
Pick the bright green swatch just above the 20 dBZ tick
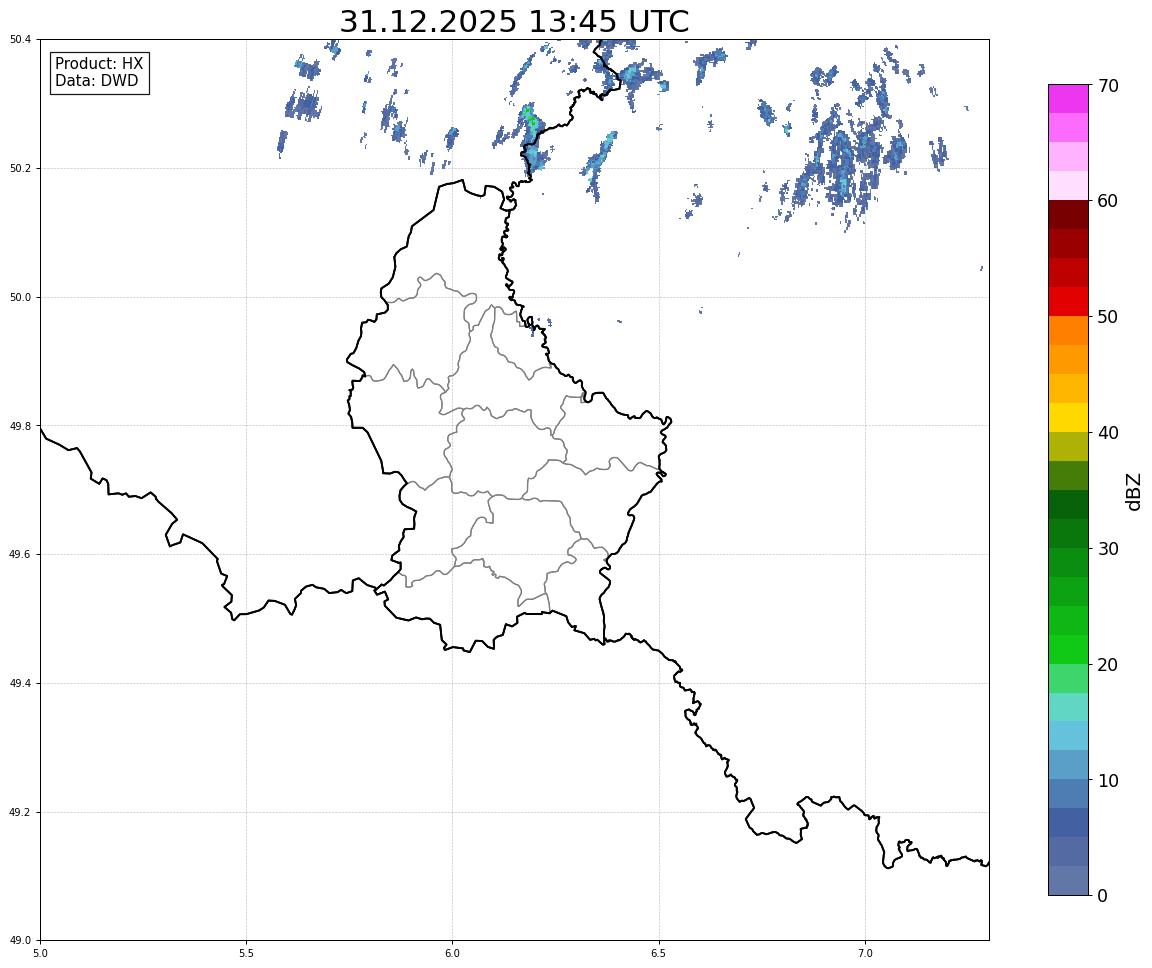[1068, 649]
